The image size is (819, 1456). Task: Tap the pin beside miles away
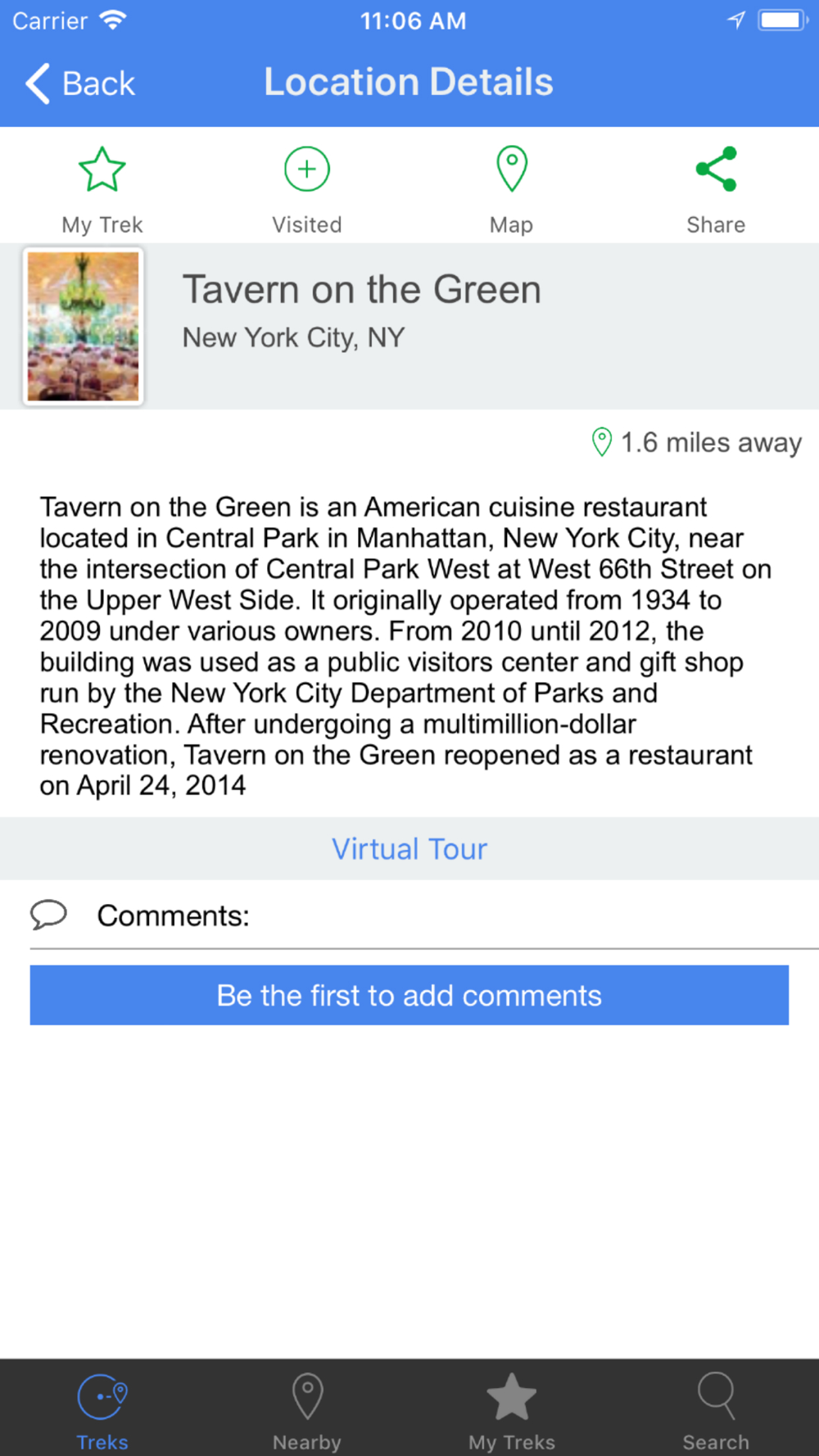click(x=602, y=442)
